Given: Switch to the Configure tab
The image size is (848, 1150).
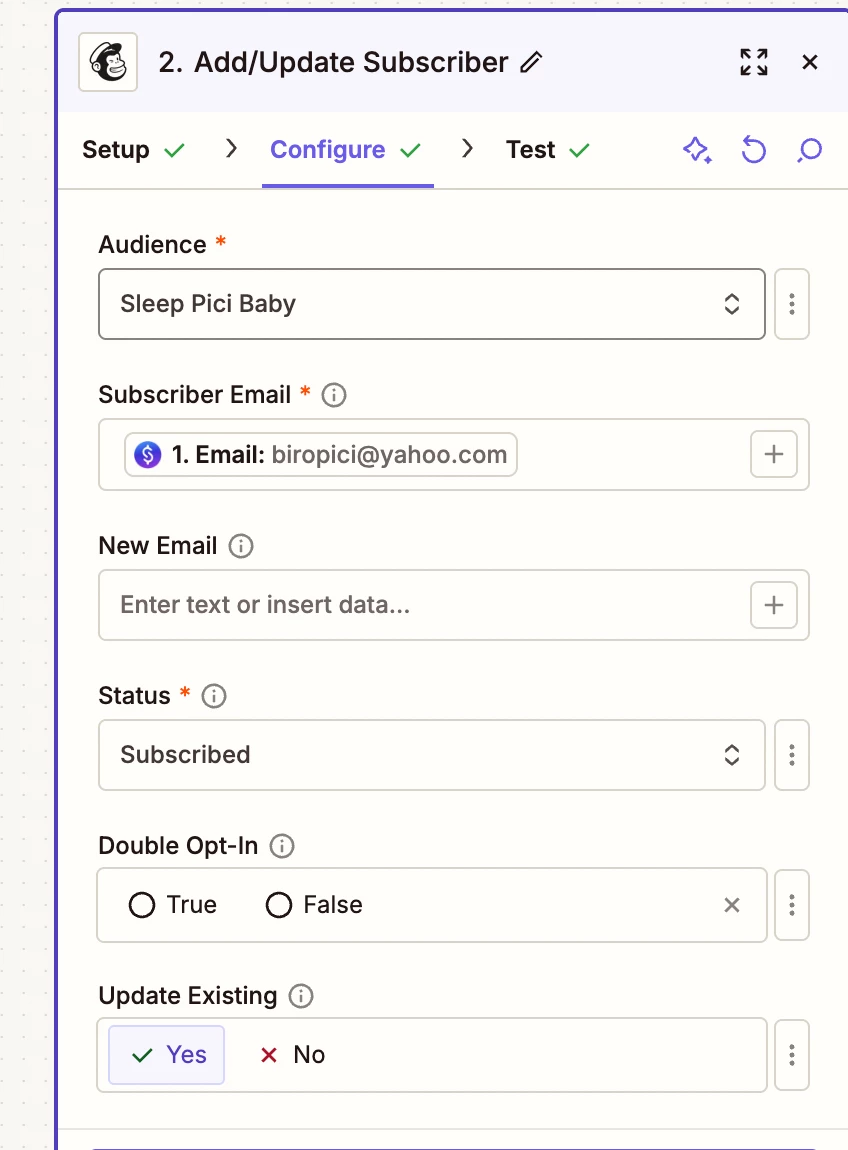Looking at the screenshot, I should coord(346,150).
